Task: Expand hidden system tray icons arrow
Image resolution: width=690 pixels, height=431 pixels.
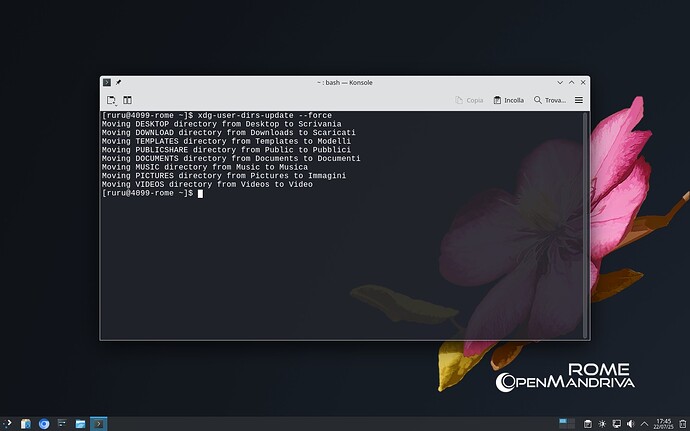Action: (643, 423)
